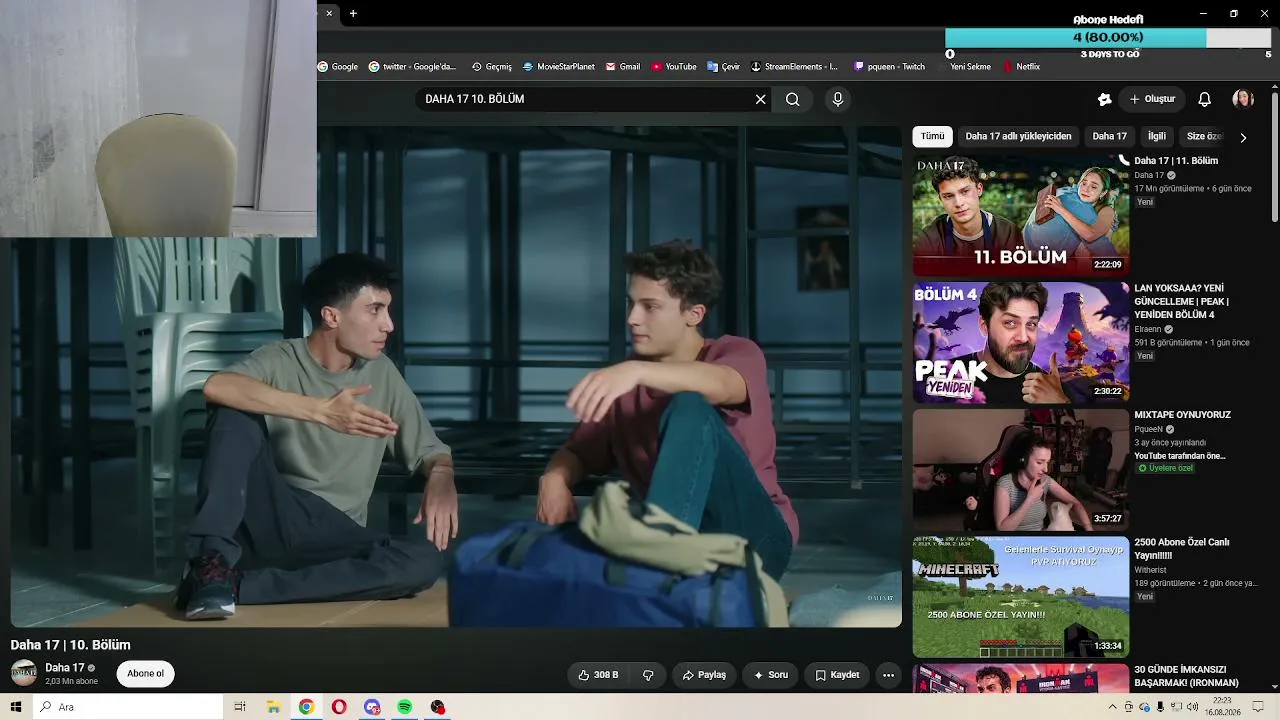The height and width of the screenshot is (720, 1280).
Task: Open the account avatar menu in YouTube
Action: (1243, 99)
